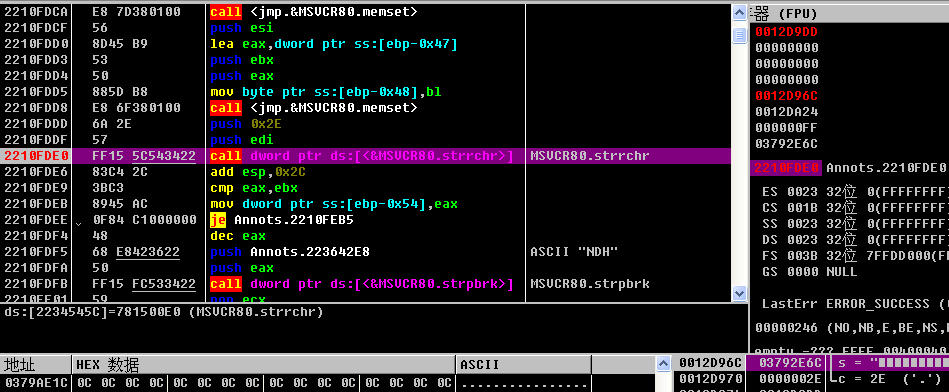Select the memset call instruction at 2210FDD8
Screen dimensions: 949x392
pyautogui.click(x=314, y=108)
